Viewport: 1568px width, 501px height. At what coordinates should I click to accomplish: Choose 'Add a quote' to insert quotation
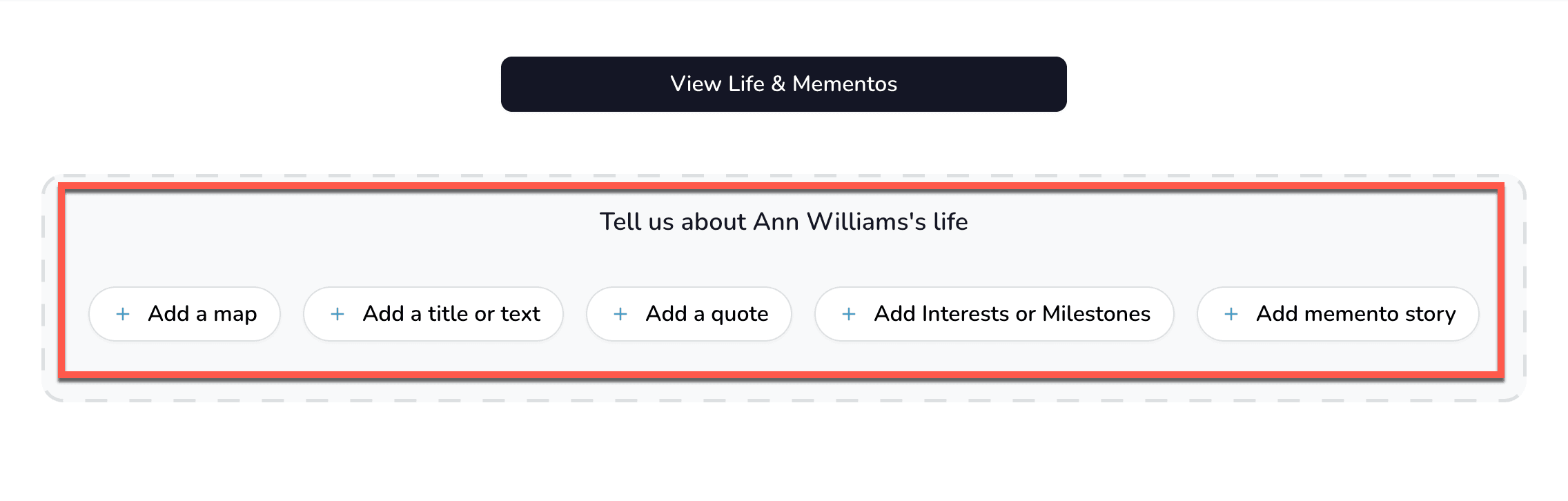(689, 314)
